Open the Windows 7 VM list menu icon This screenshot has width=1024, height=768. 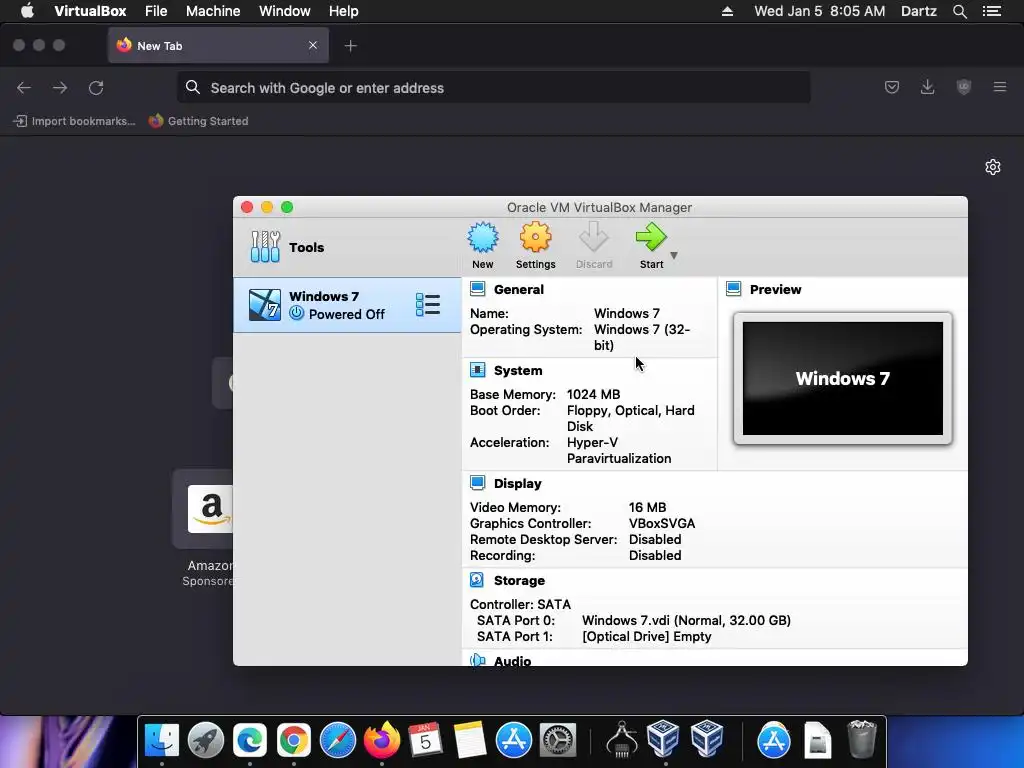tap(428, 305)
